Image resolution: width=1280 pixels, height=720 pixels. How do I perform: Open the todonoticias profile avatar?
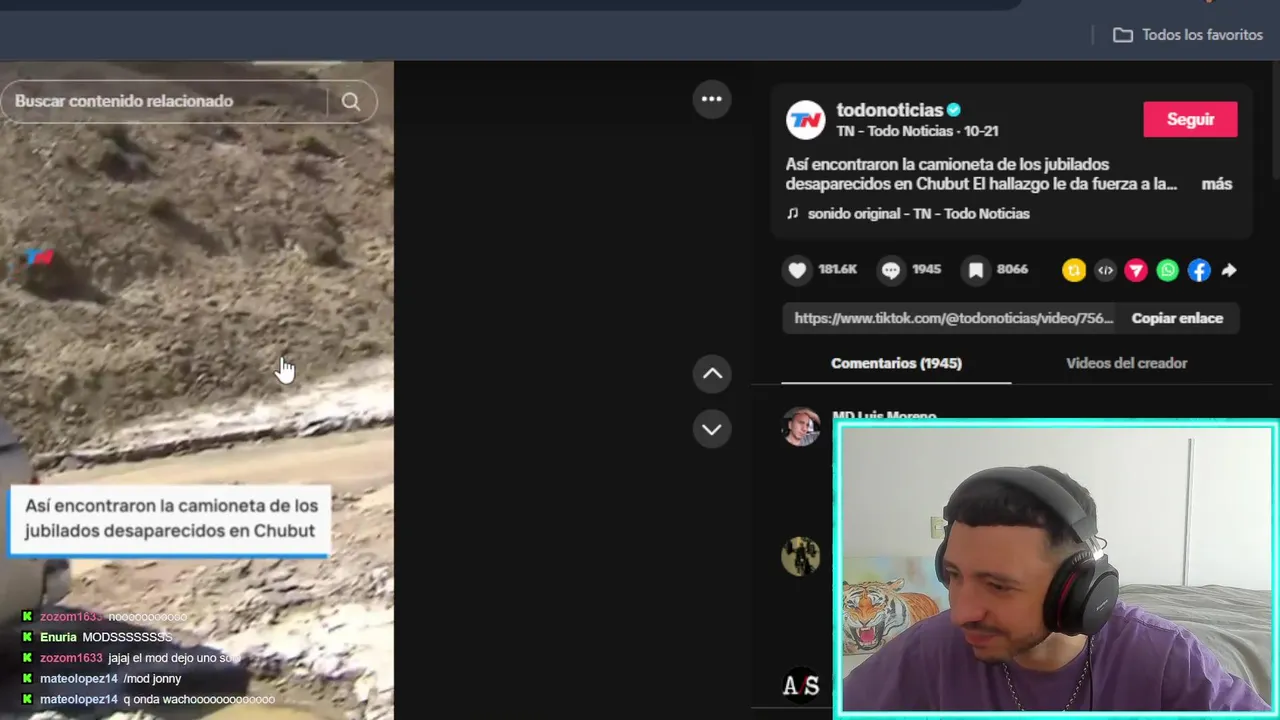805,120
